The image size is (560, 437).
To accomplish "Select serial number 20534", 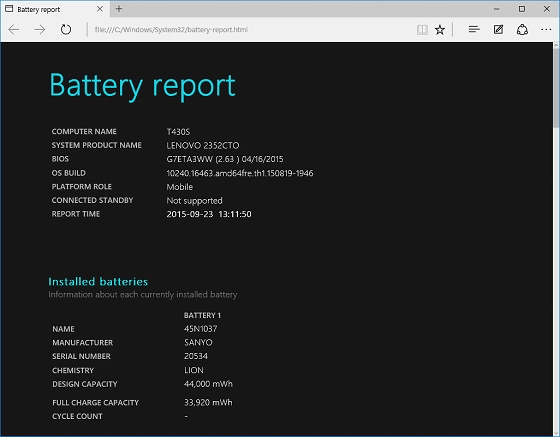I will (196, 356).
